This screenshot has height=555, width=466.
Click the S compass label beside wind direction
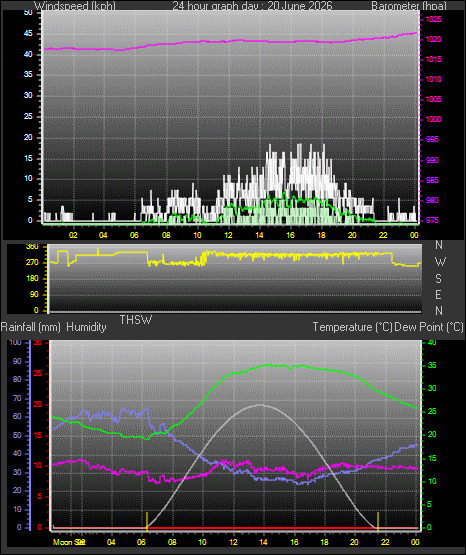(x=438, y=279)
